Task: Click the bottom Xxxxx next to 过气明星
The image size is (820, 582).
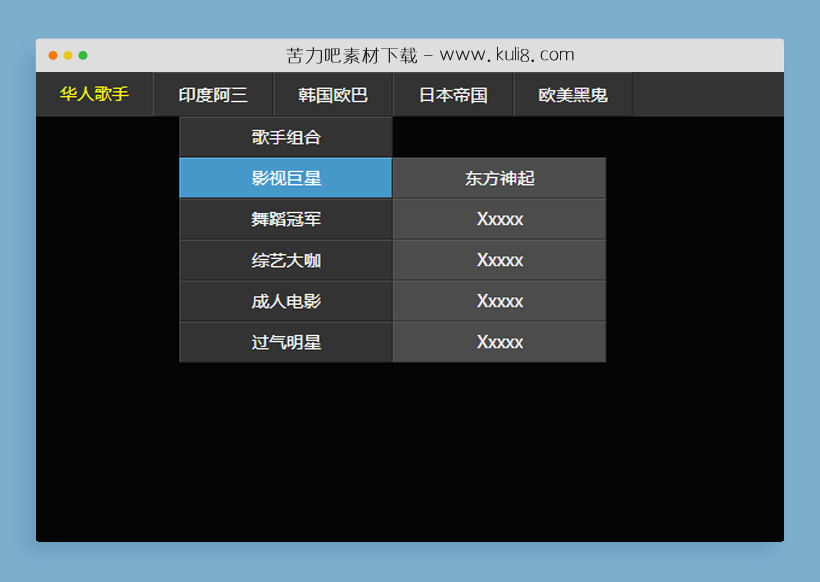Action: coord(499,342)
